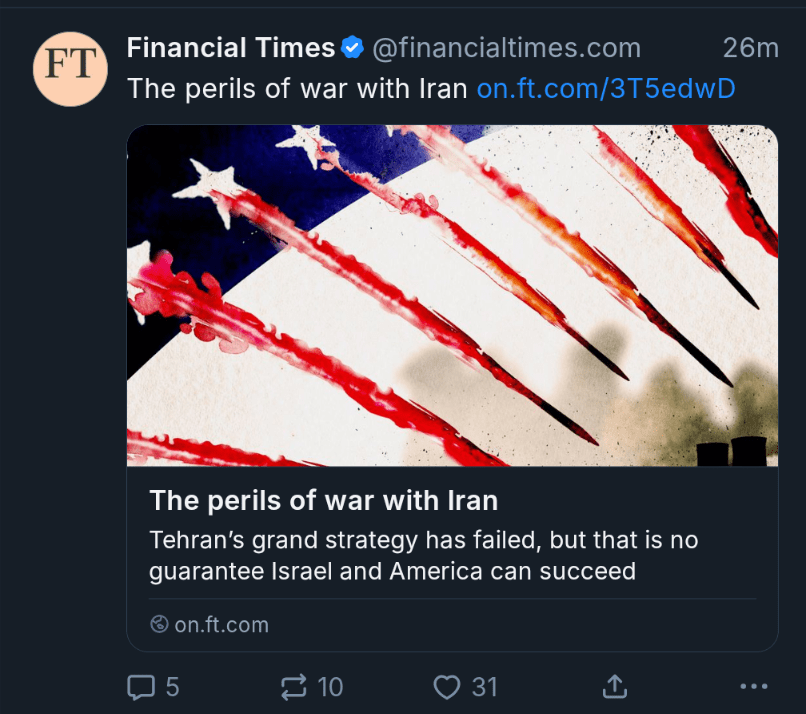Open the post via the 26m timestamp
This screenshot has height=714, width=806.
coord(750,47)
